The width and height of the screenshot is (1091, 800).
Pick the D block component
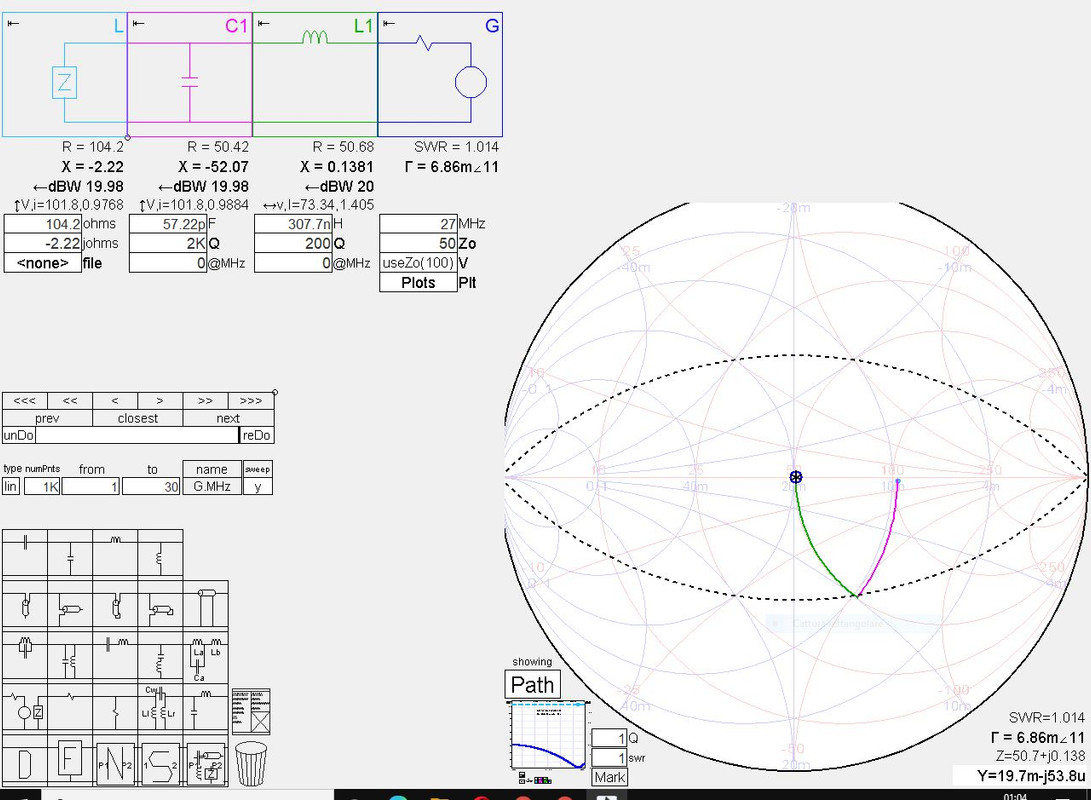click(24, 764)
